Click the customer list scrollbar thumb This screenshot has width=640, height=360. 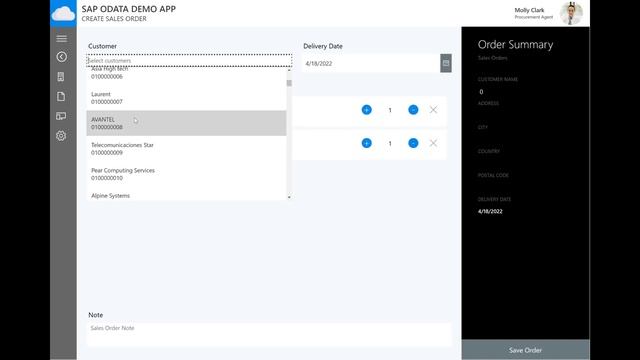tap(289, 83)
